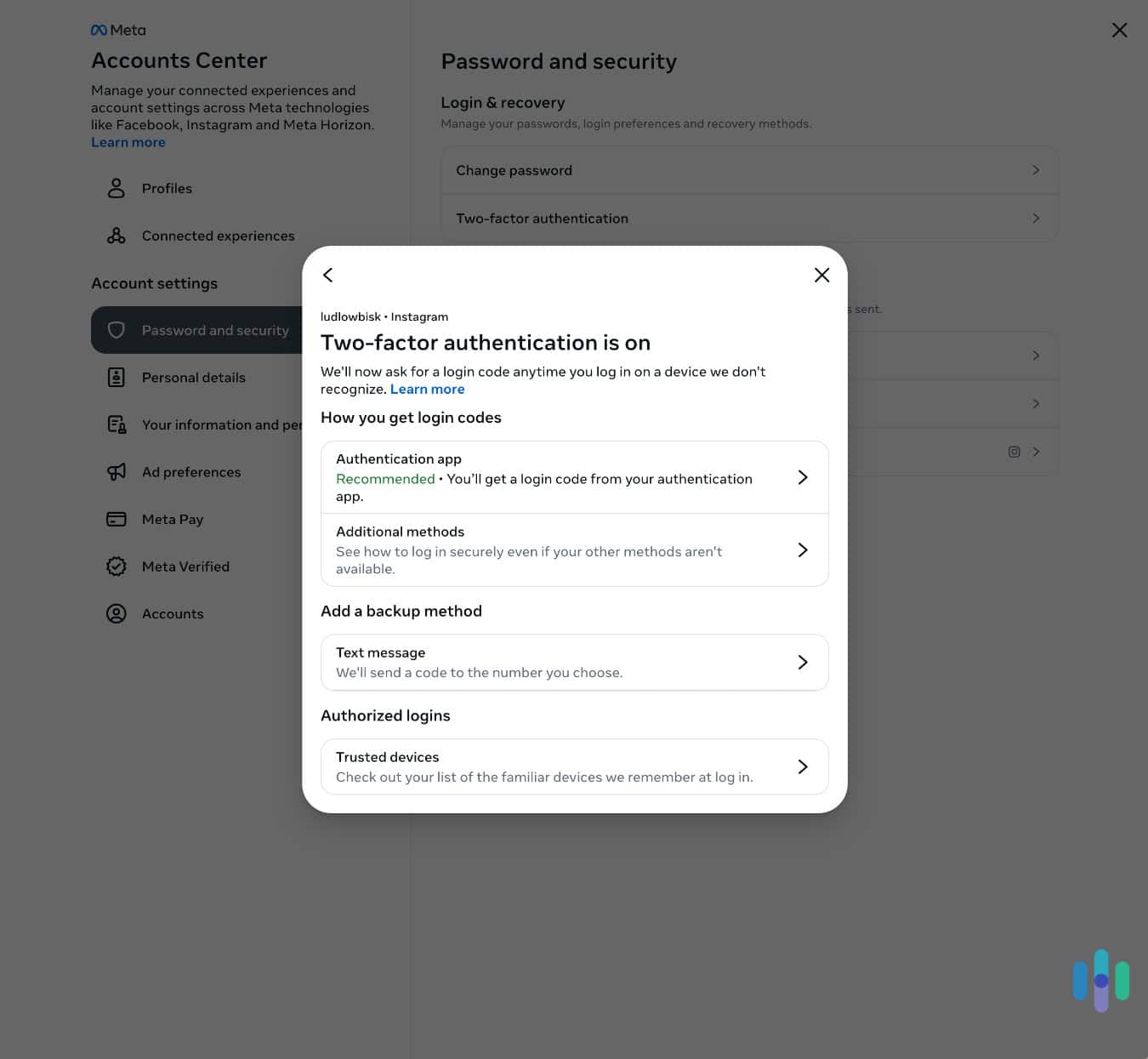Click the Meta logo at top left
Viewport: 1148px width, 1059px height.
point(117,30)
